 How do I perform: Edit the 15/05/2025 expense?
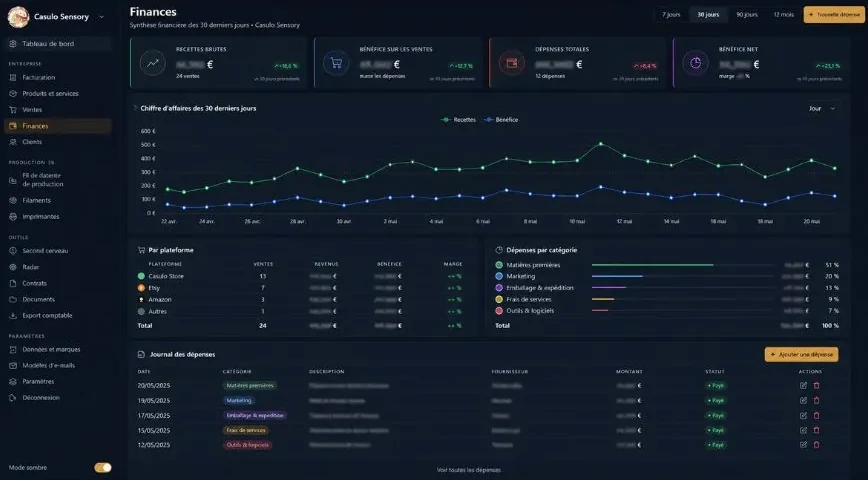pyautogui.click(x=803, y=430)
